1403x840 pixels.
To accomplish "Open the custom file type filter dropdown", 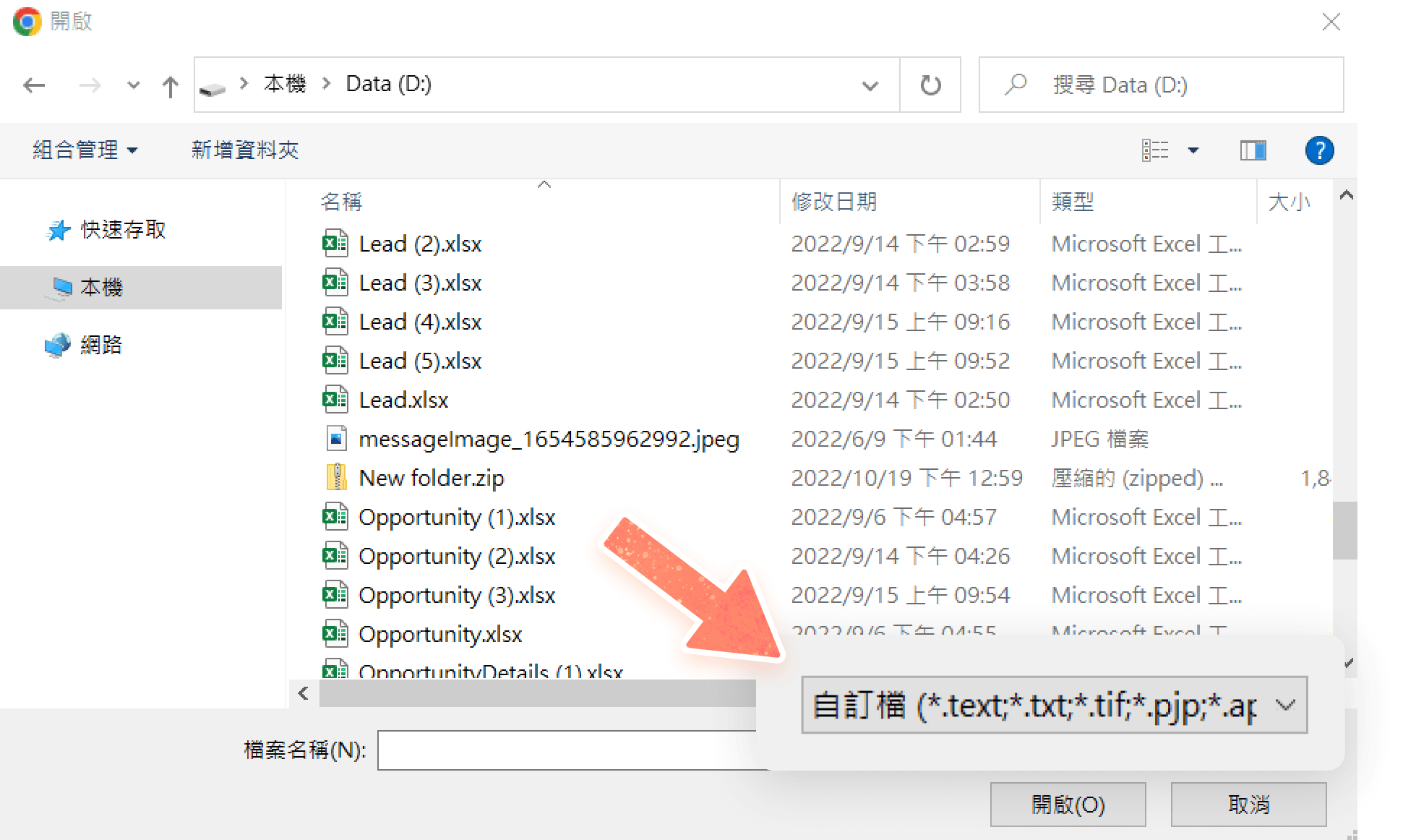I will coord(1054,705).
